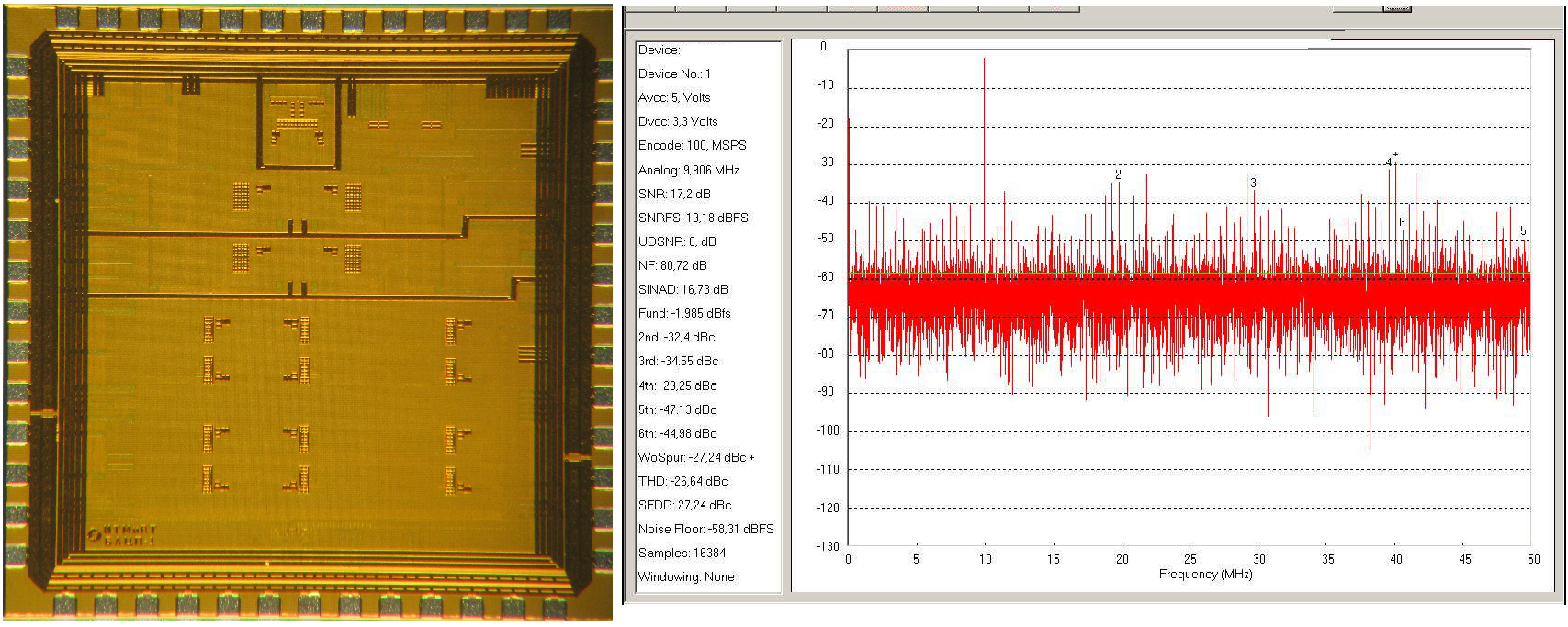Screen dimensions: 1568x627
Task: Click the 'Fund: -1,985 dBfs' value
Action: click(x=684, y=313)
